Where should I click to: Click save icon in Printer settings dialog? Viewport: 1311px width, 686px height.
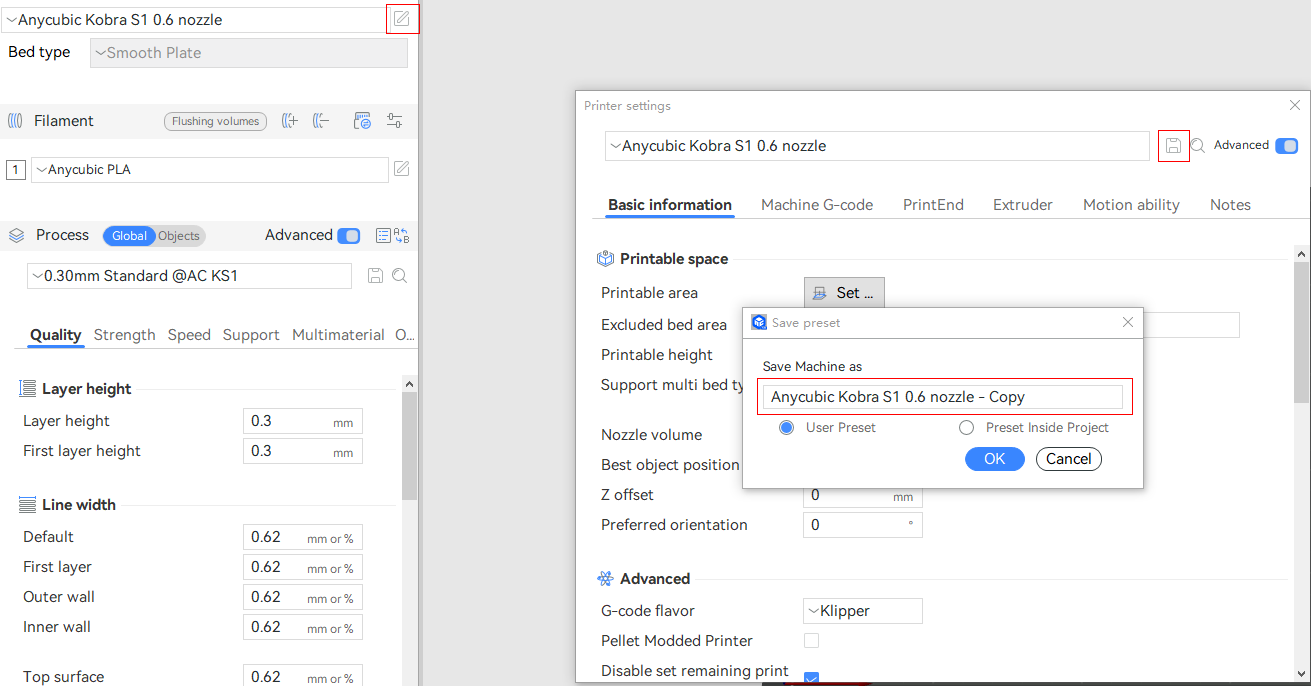point(1174,146)
